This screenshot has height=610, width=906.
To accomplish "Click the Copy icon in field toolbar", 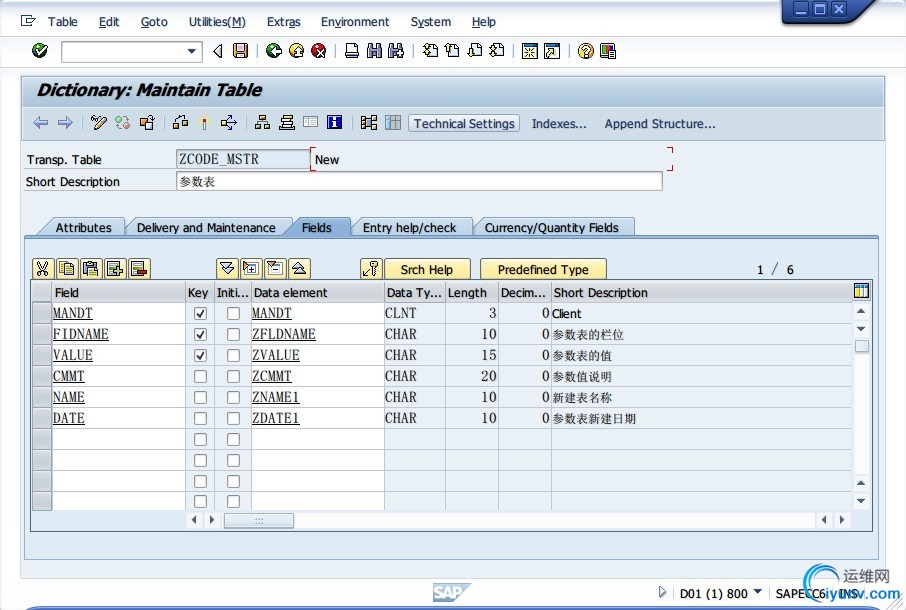I will (x=67, y=269).
